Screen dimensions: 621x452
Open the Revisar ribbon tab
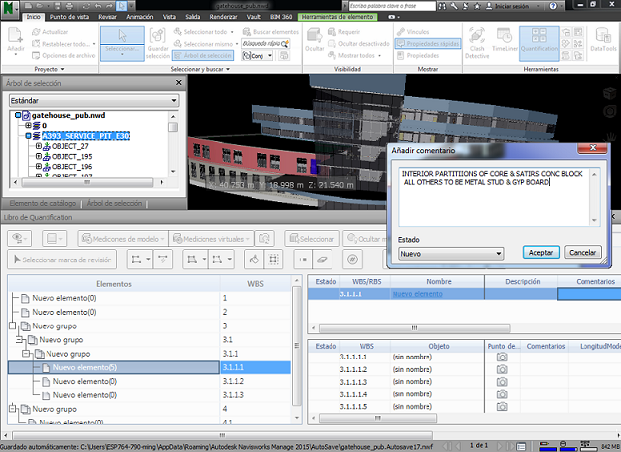(x=107, y=17)
